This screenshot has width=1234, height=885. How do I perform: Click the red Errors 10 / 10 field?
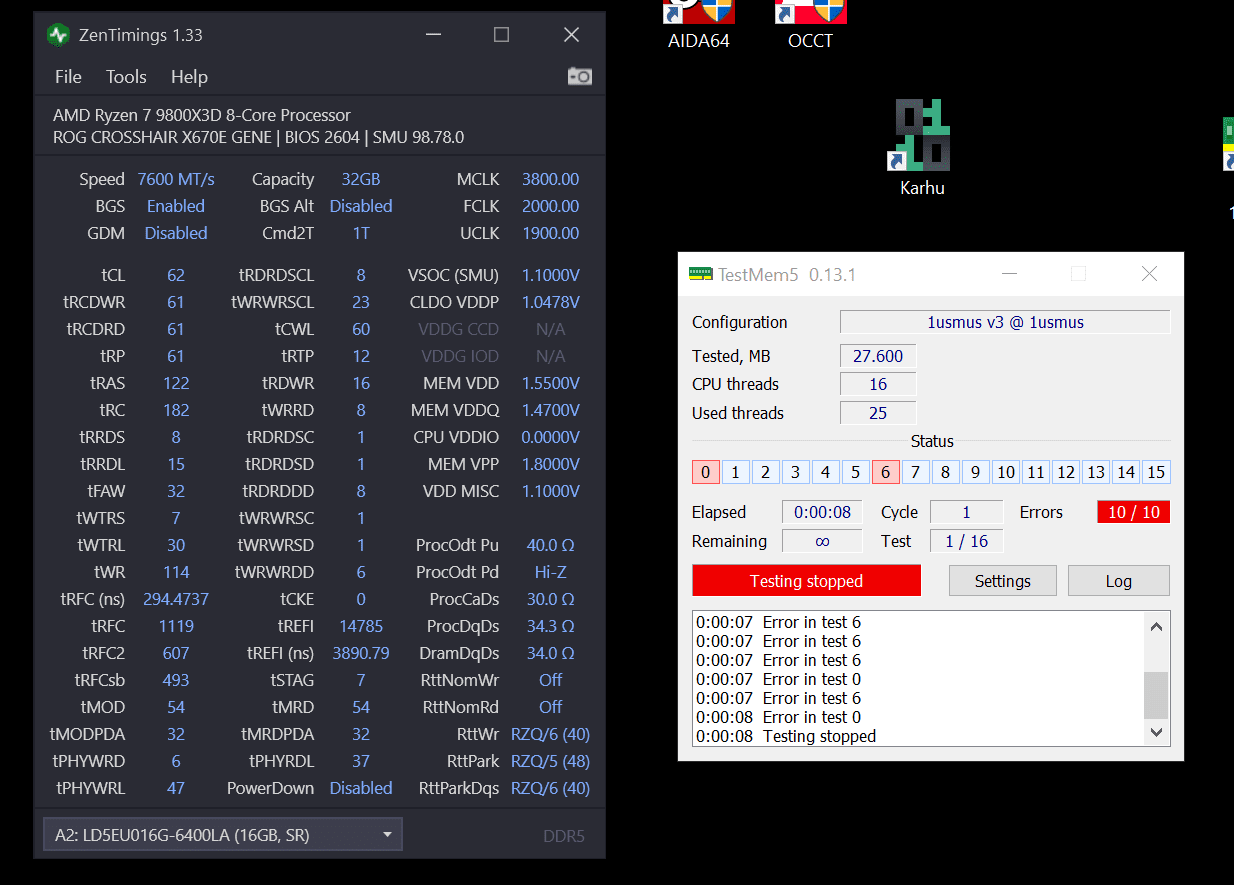coord(1133,512)
